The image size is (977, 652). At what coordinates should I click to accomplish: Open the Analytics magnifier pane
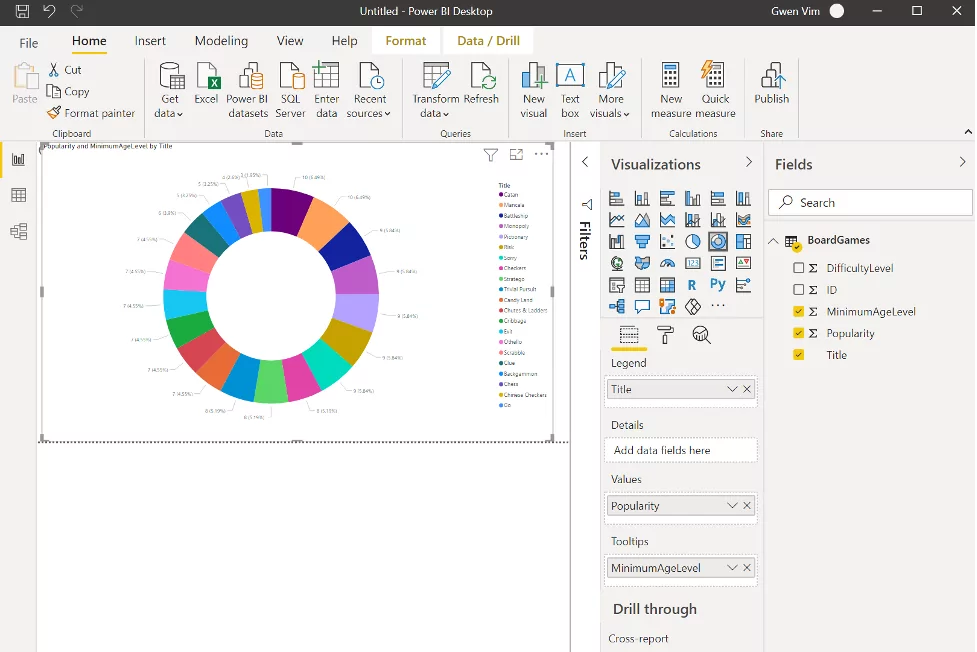tap(702, 335)
